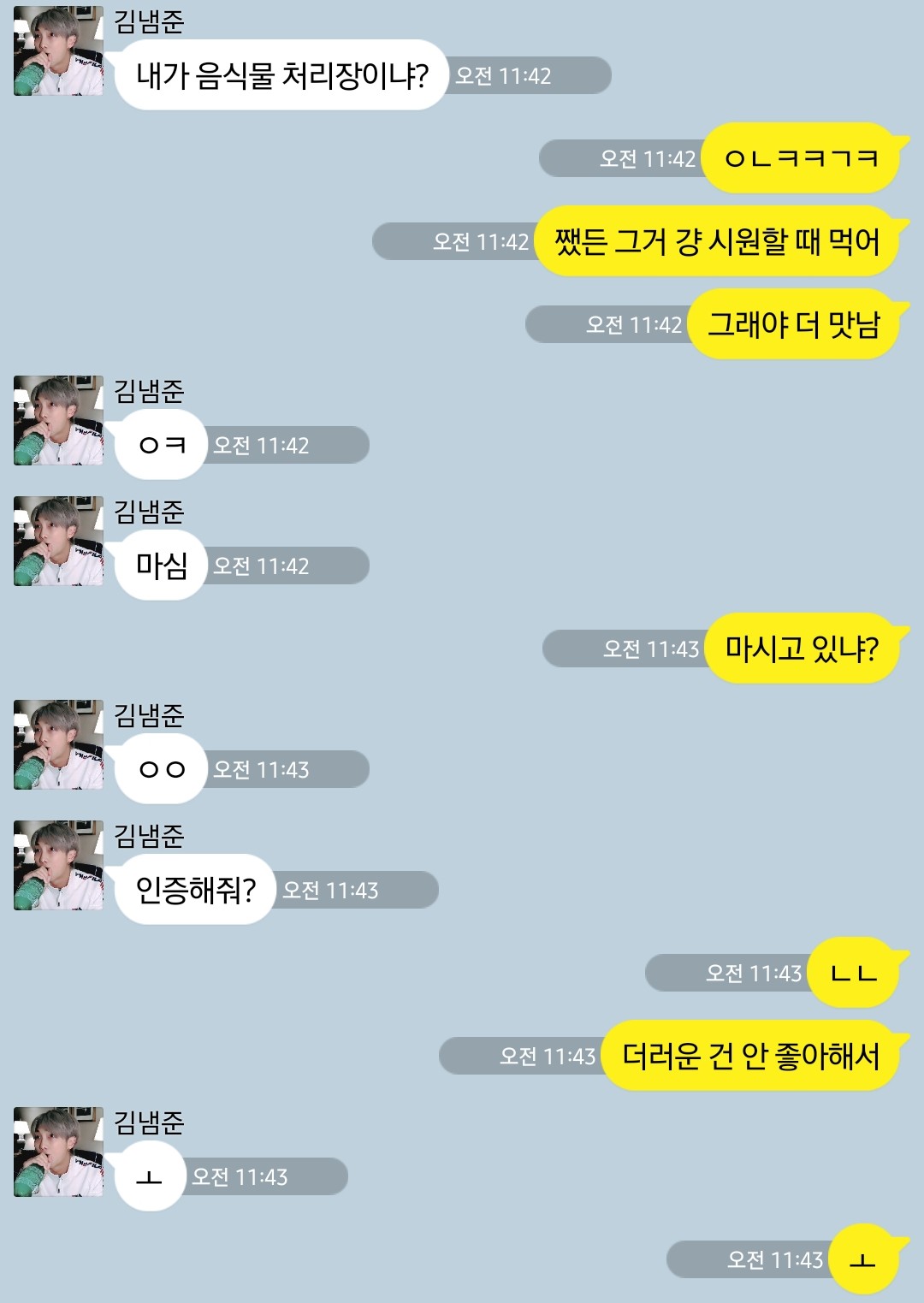Select the '인증해줘?' message bubble
Image resolution: width=924 pixels, height=1303 pixels.
point(195,890)
